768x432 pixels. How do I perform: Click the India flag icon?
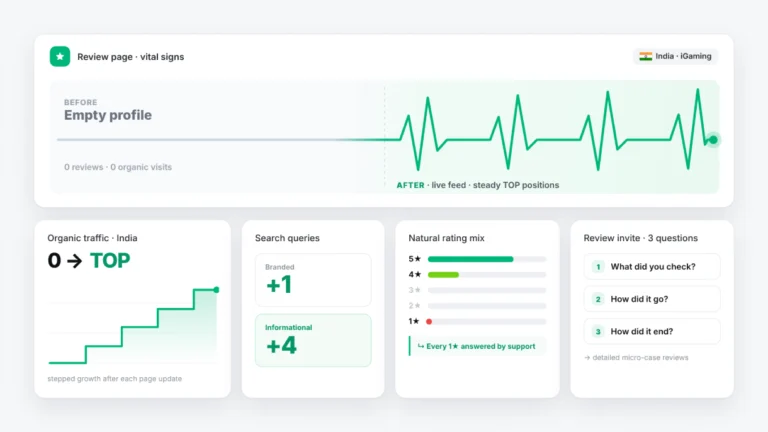646,56
